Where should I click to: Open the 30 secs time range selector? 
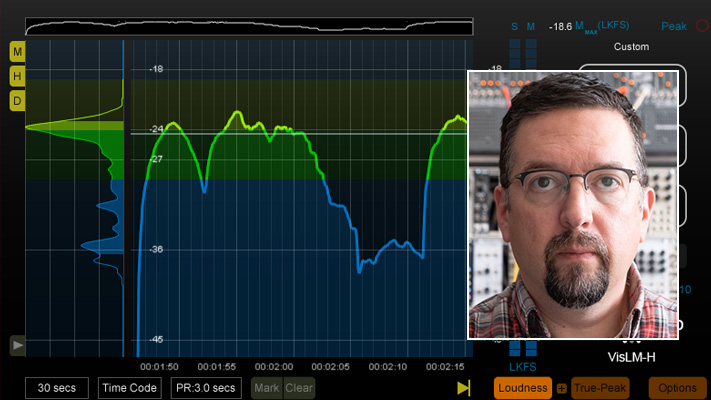tap(57, 388)
